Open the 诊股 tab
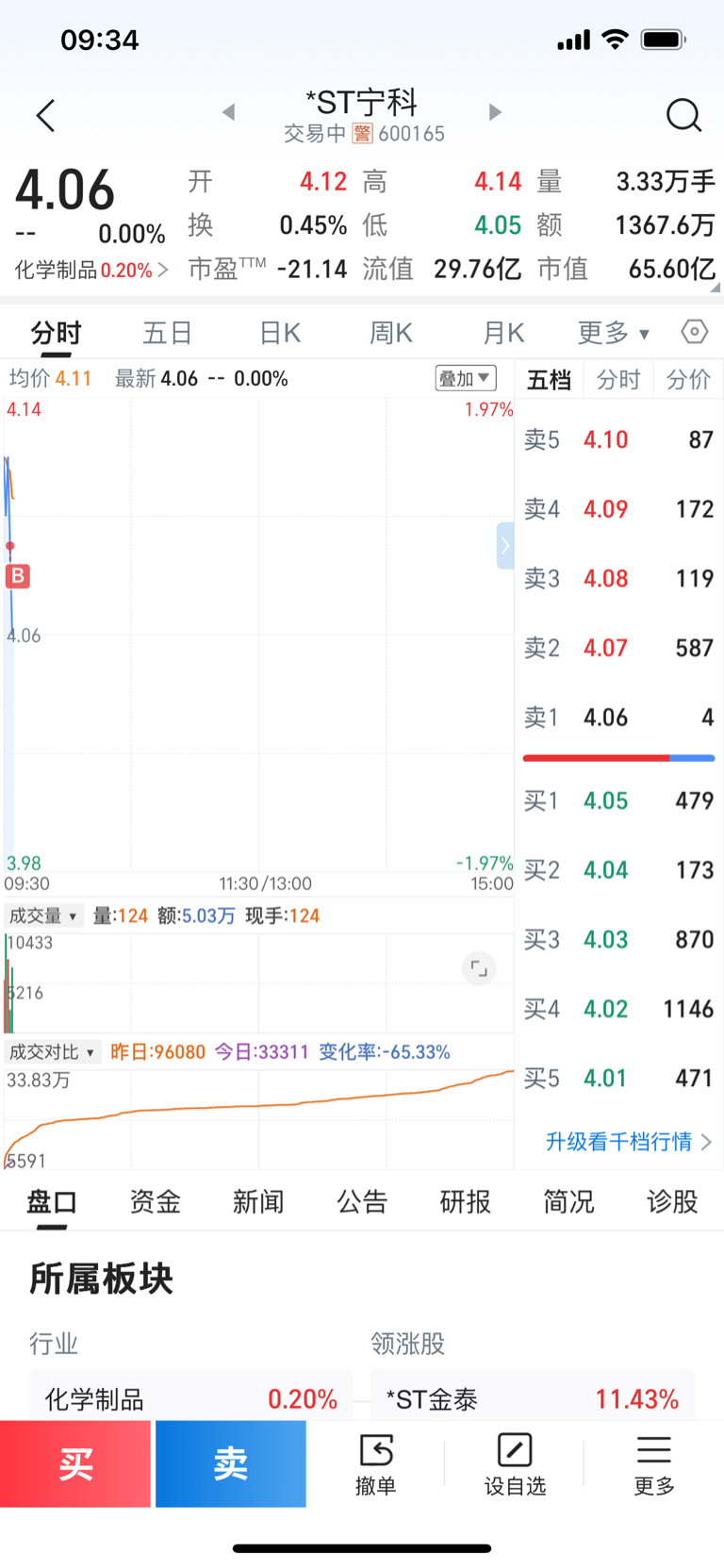This screenshot has height=1568, width=724. tap(672, 1201)
